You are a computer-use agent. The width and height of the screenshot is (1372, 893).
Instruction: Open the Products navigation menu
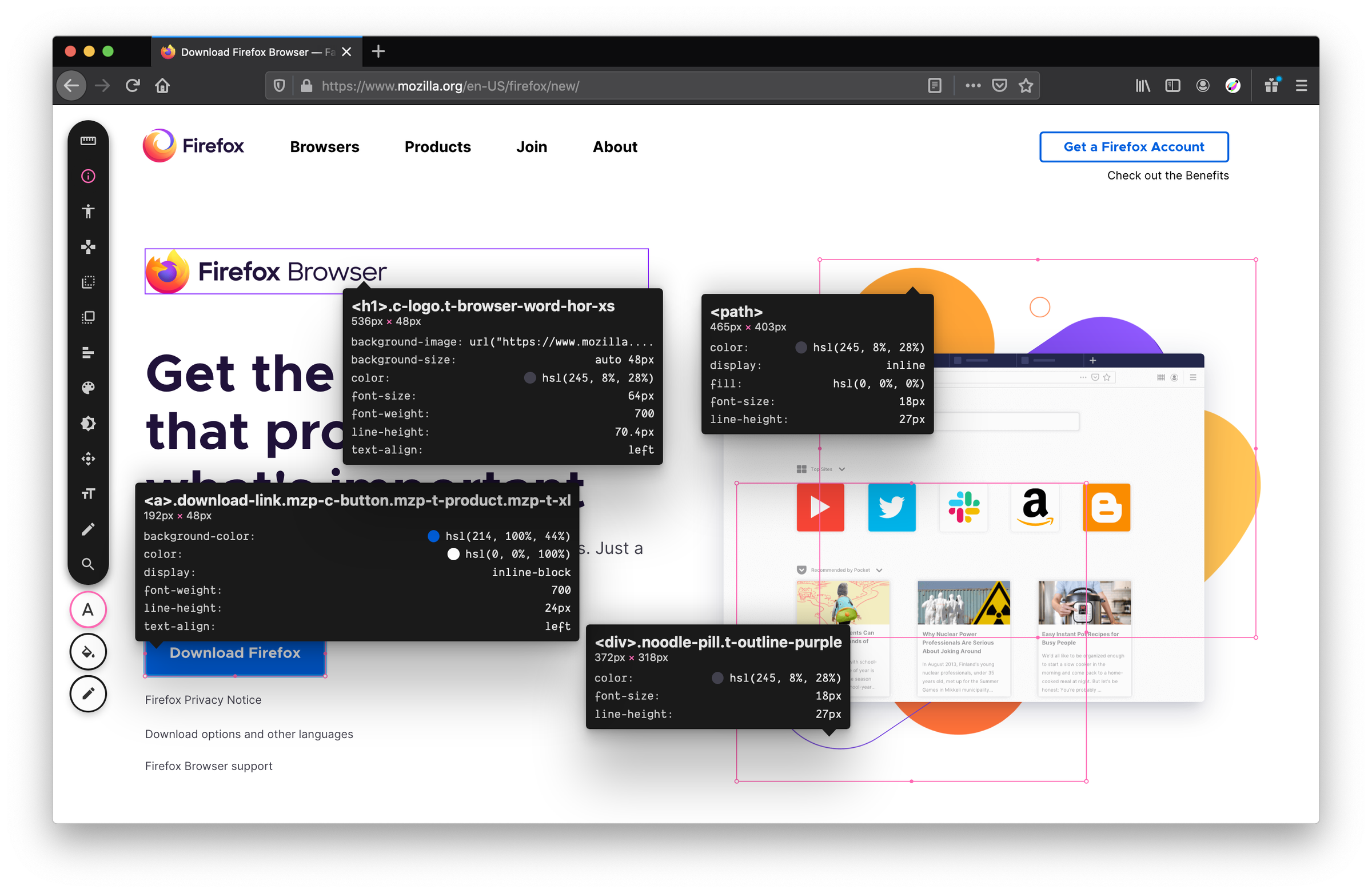[x=437, y=147]
